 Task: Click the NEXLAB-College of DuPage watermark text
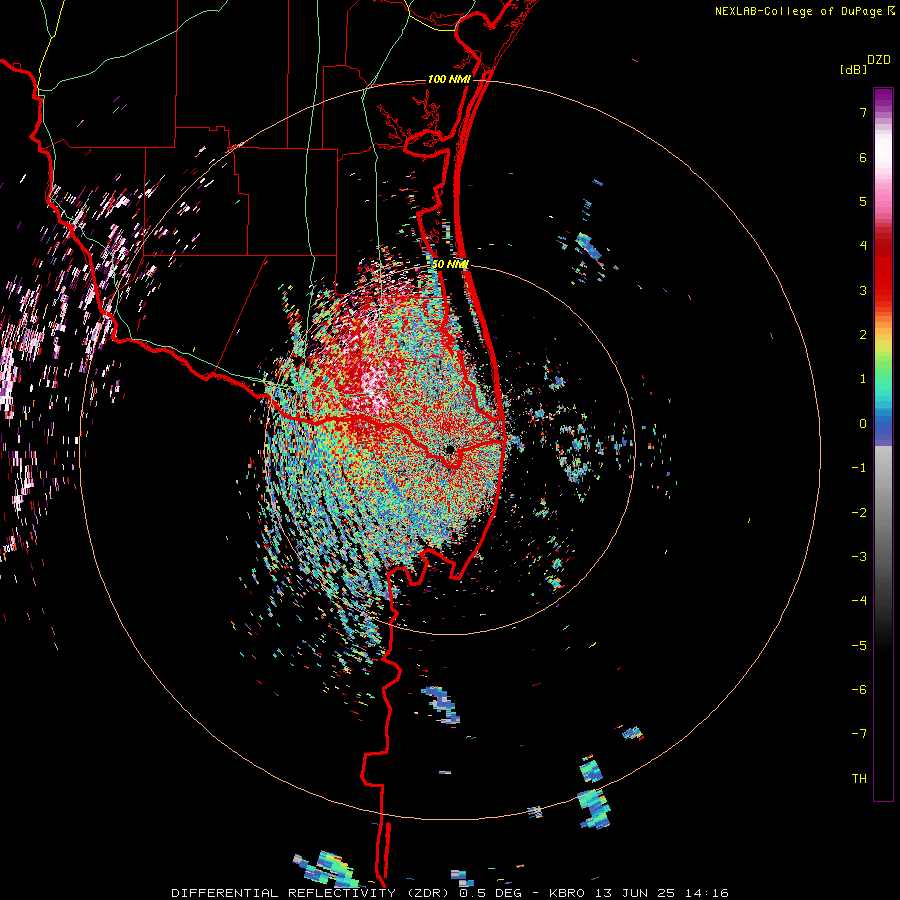click(x=798, y=11)
